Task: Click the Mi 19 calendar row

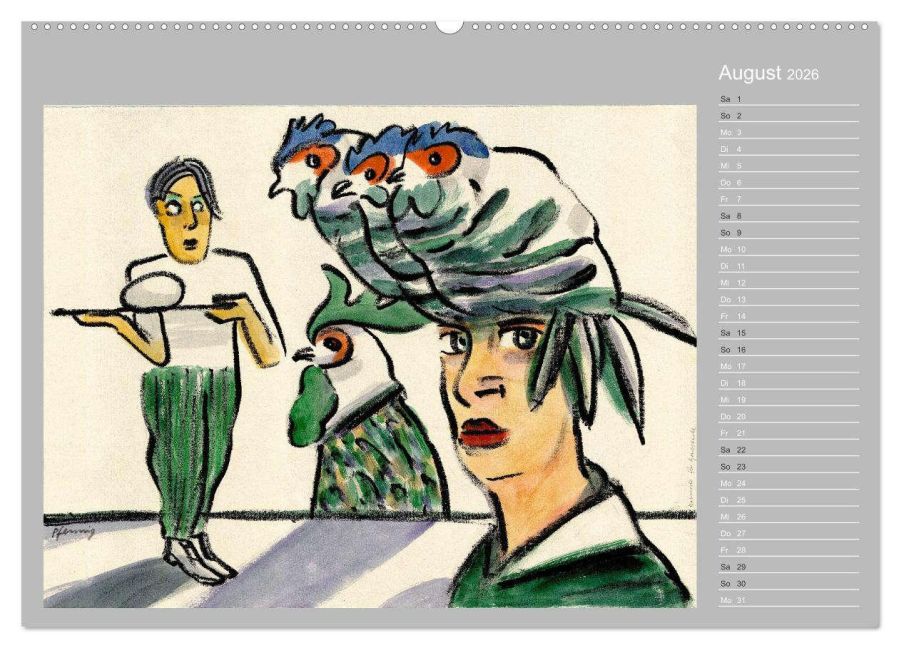Action: (788, 400)
